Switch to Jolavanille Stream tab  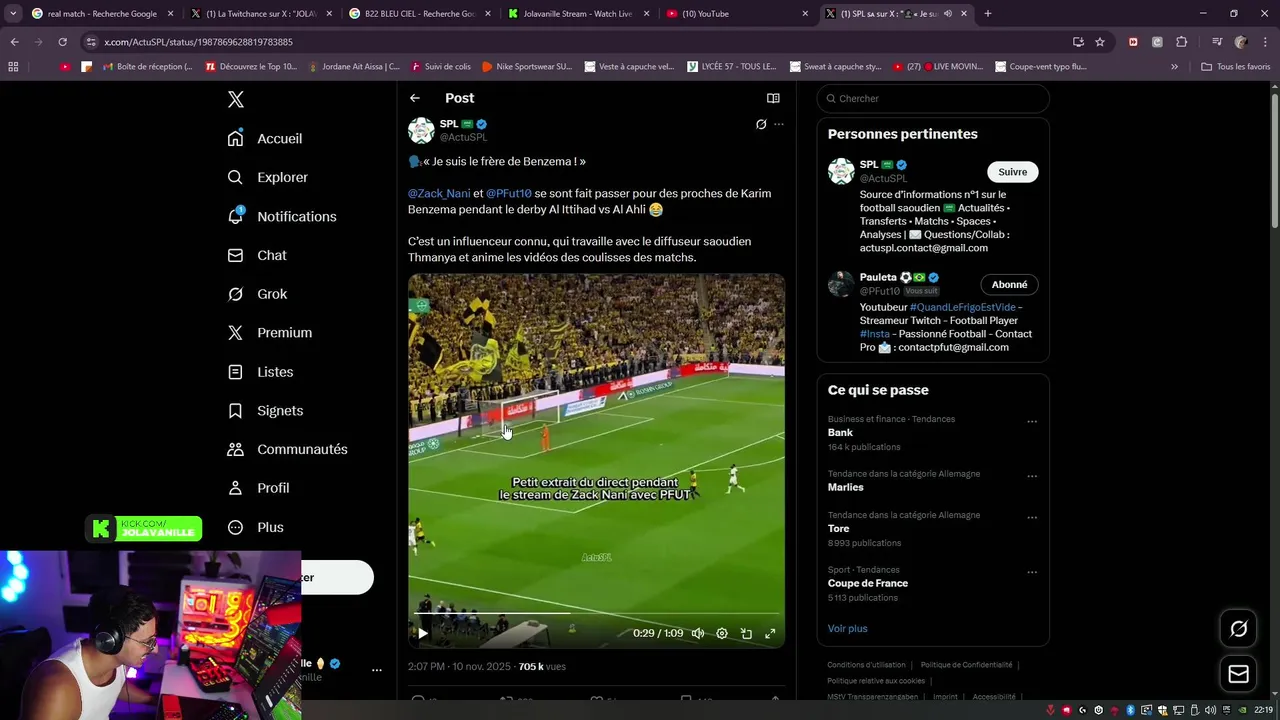[x=579, y=14]
